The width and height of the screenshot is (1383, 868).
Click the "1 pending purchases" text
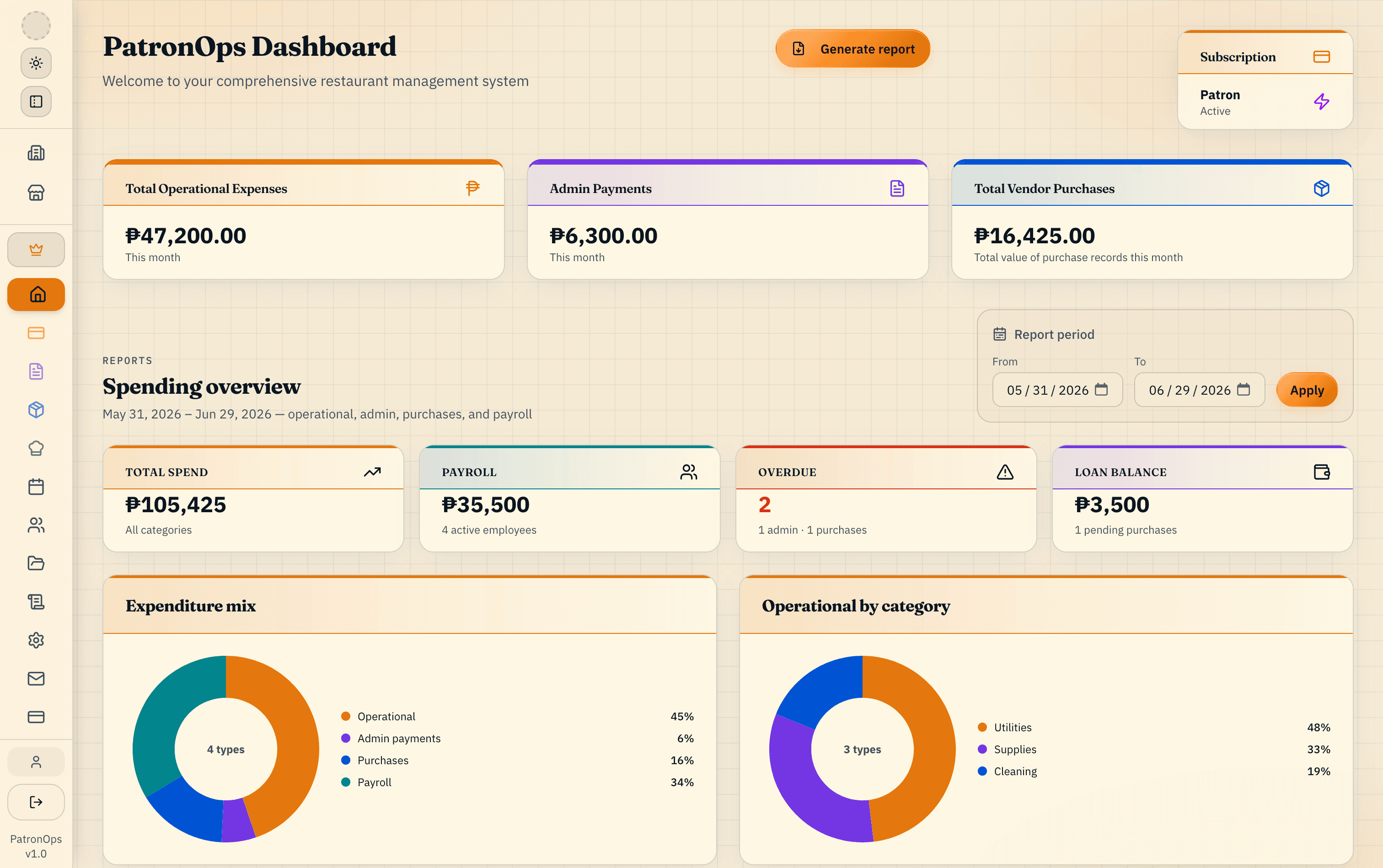1126,530
